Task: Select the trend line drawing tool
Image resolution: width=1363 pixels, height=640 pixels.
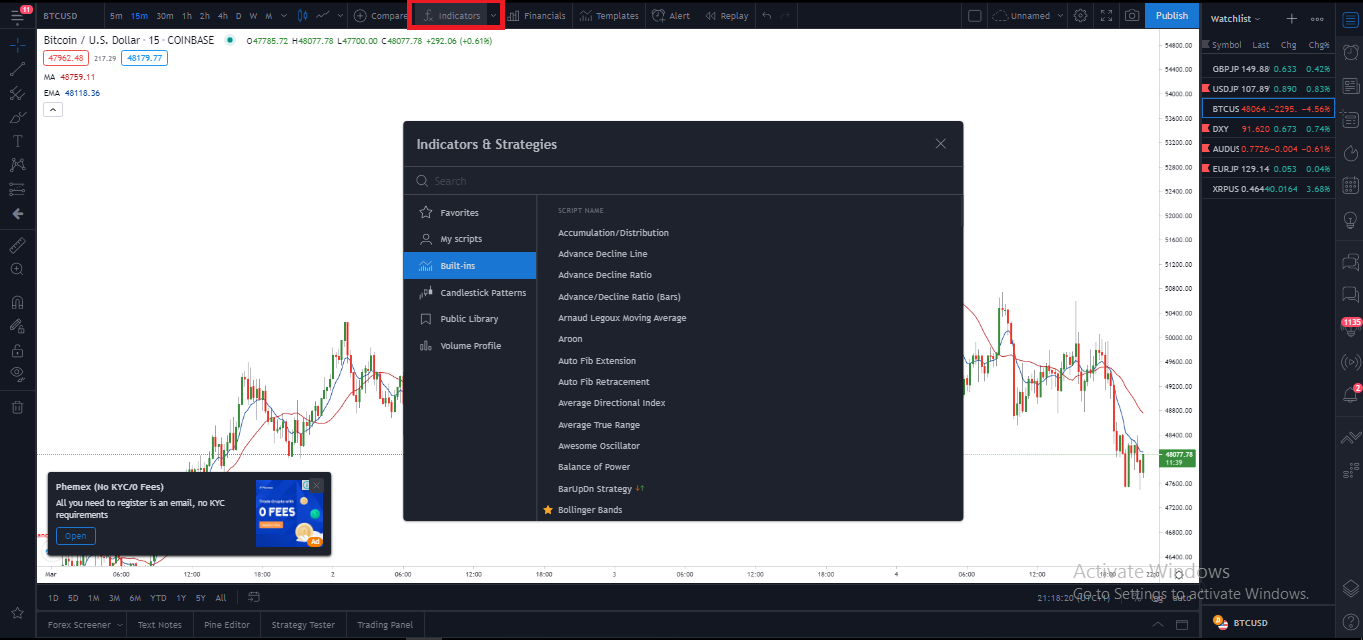Action: pyautogui.click(x=17, y=69)
